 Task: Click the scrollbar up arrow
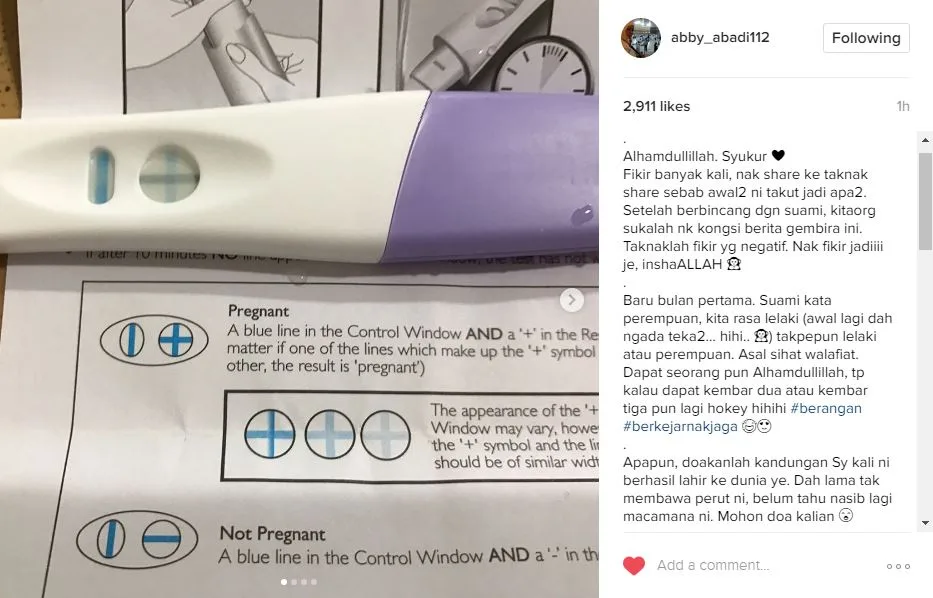point(925,140)
